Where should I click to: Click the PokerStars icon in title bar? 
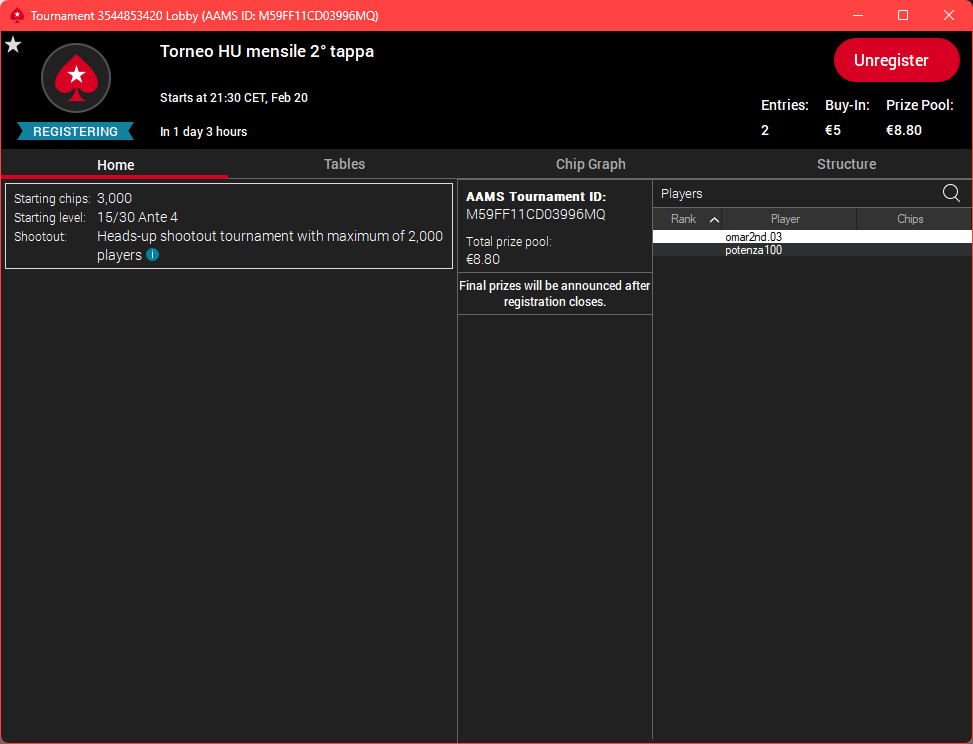click(x=17, y=16)
